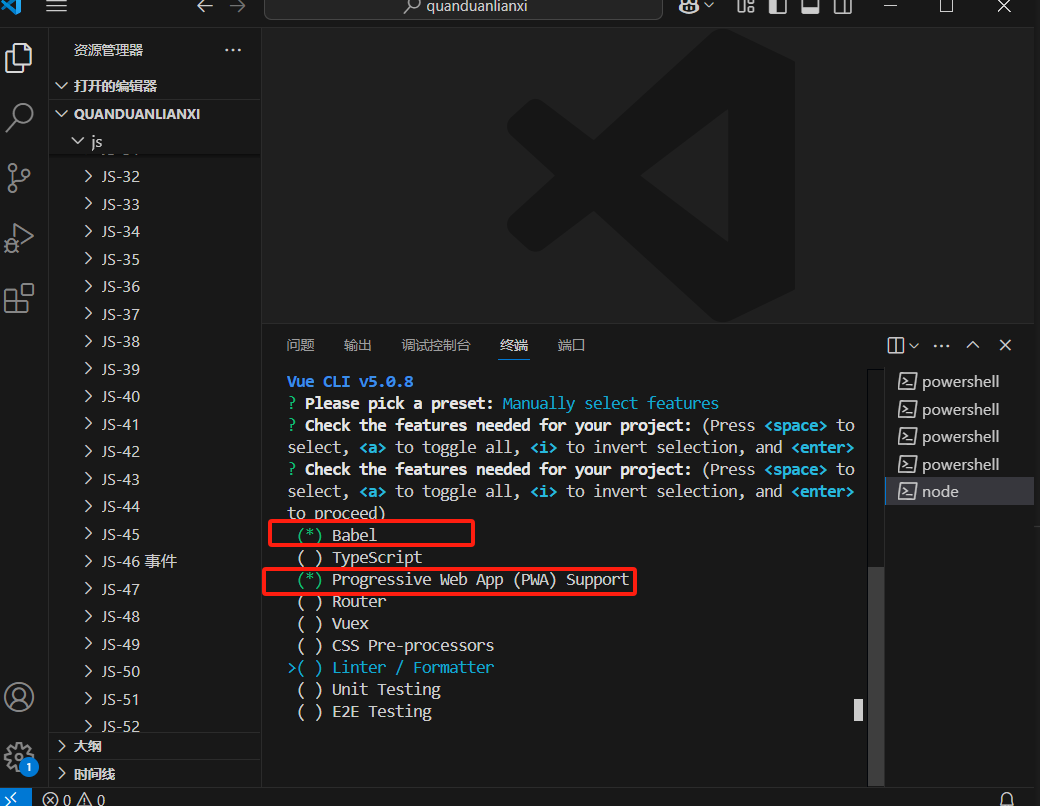Toggle the Progressive Web App Support option
Viewport: 1040px width, 806px height.
[x=463, y=580]
